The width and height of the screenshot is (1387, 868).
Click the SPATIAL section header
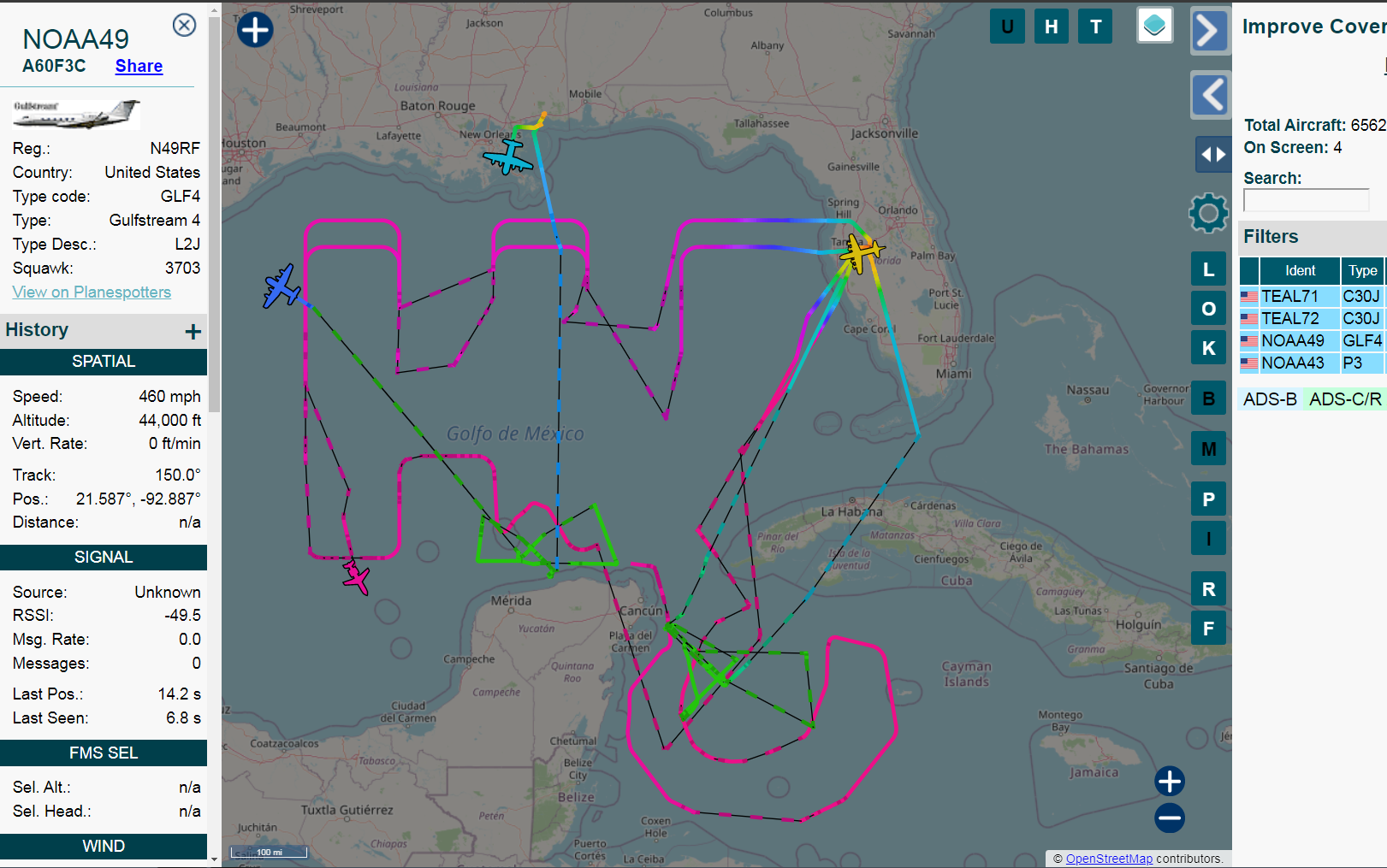pyautogui.click(x=104, y=362)
